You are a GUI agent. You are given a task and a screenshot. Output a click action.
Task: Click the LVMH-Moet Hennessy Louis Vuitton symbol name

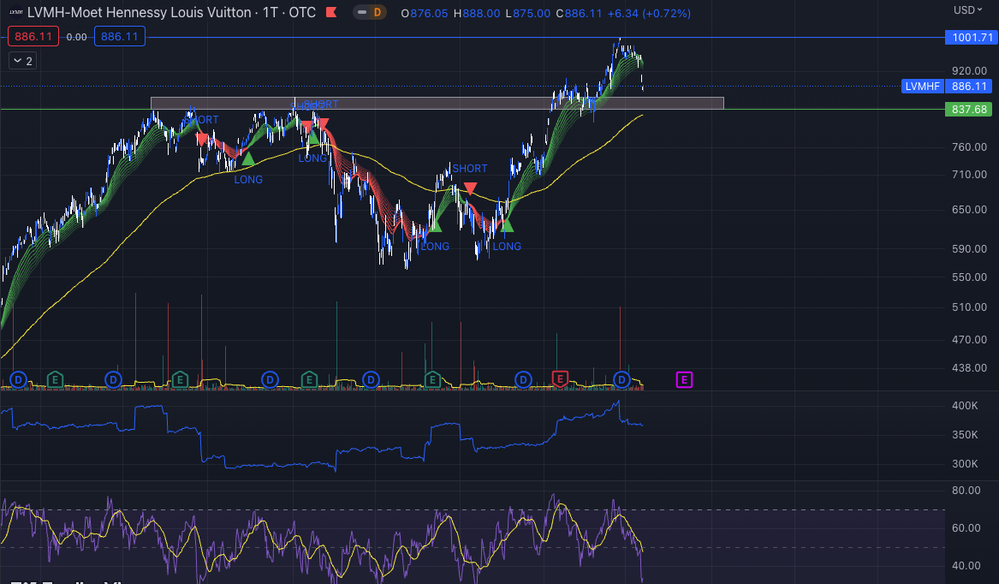(x=140, y=13)
